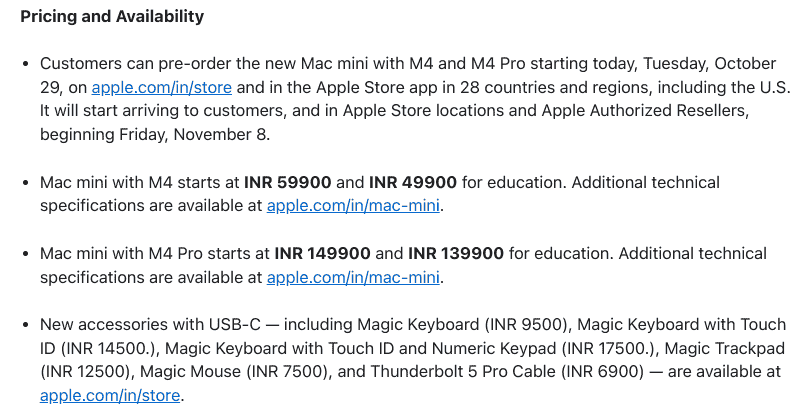The height and width of the screenshot is (417, 809).
Task: Click the bold INR 49900 education price
Action: point(412,183)
